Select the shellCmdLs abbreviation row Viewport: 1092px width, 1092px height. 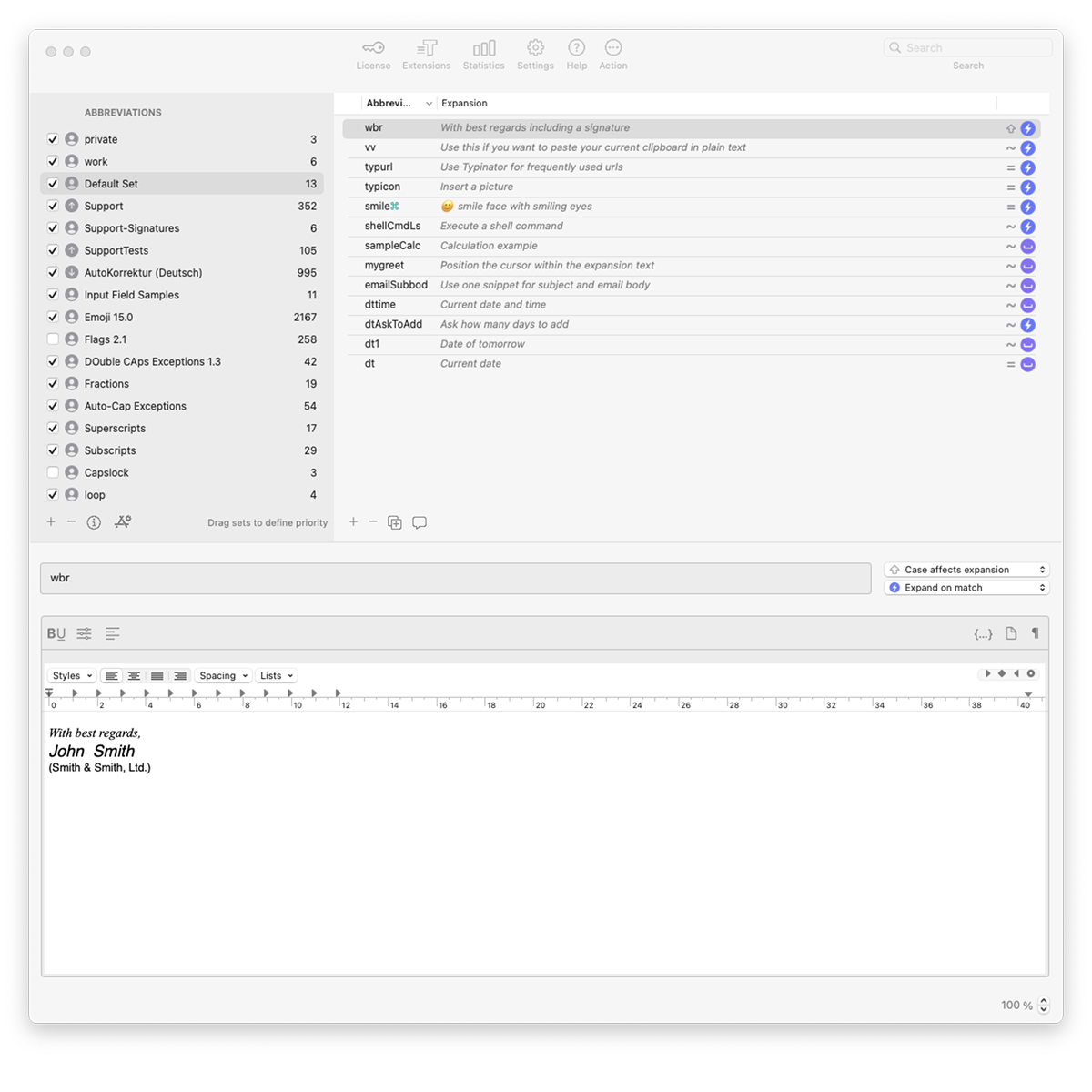[x=692, y=227]
